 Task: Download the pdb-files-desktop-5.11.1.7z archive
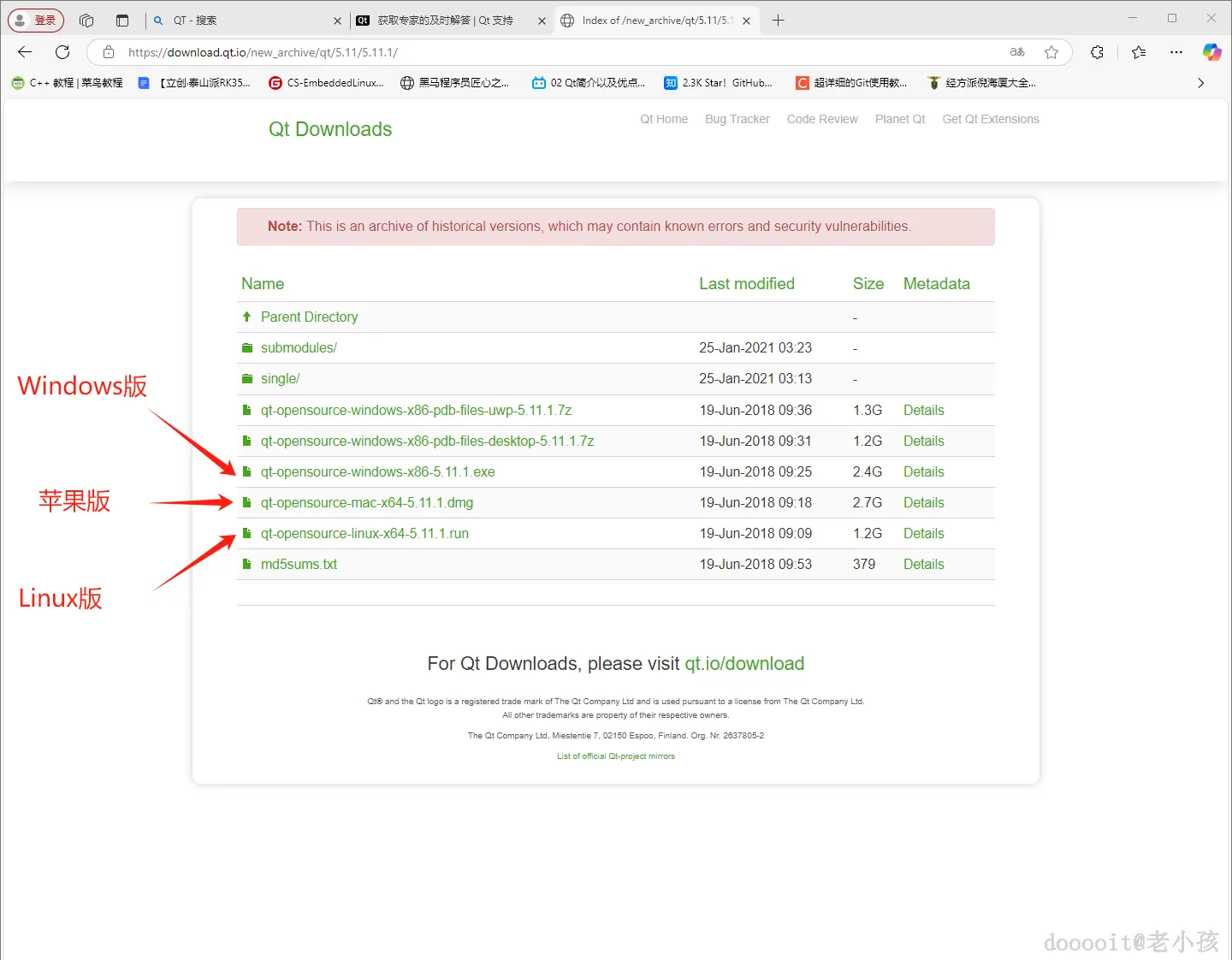click(427, 441)
